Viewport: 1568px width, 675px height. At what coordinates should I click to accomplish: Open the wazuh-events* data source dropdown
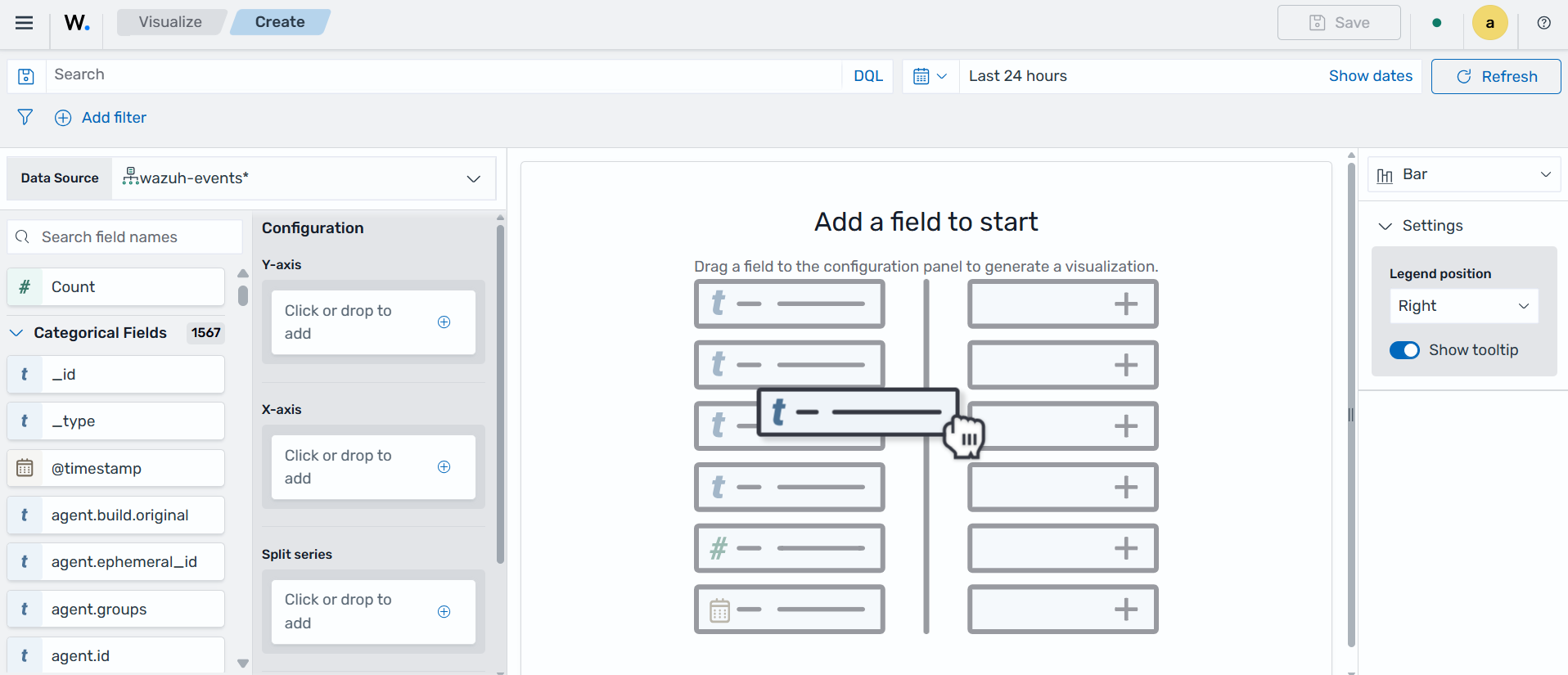304,178
